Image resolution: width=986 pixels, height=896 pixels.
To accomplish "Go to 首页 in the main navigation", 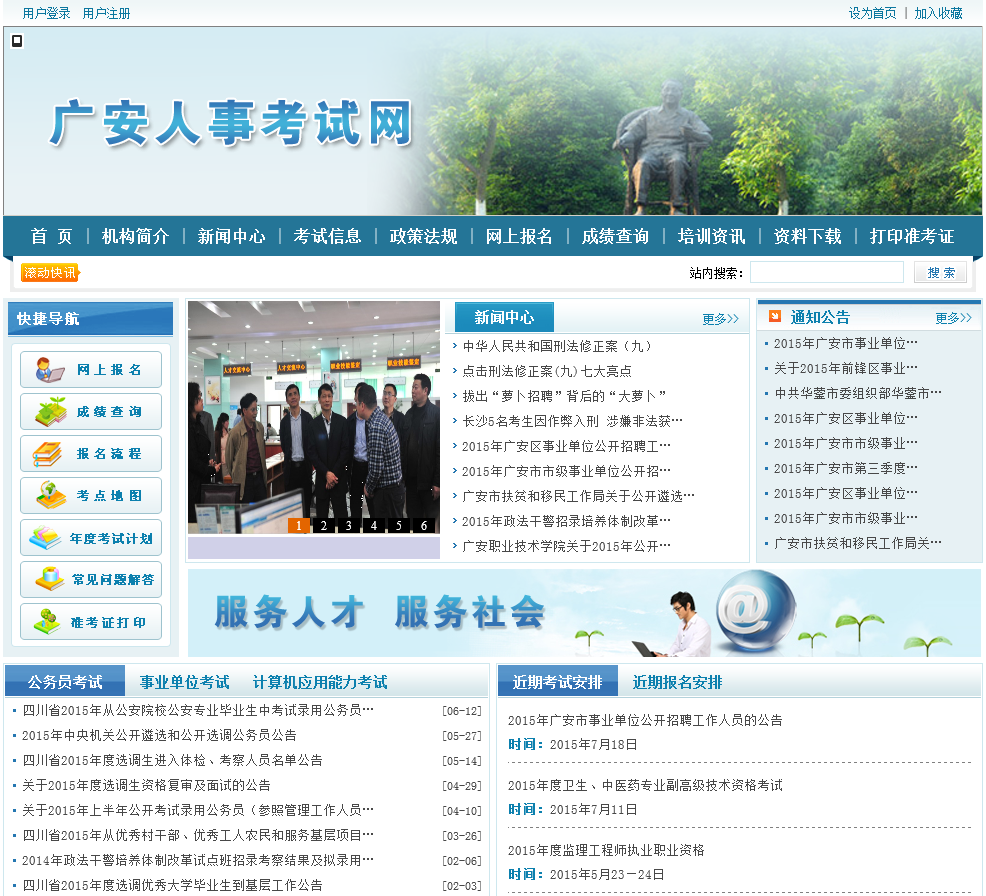I will pos(52,236).
